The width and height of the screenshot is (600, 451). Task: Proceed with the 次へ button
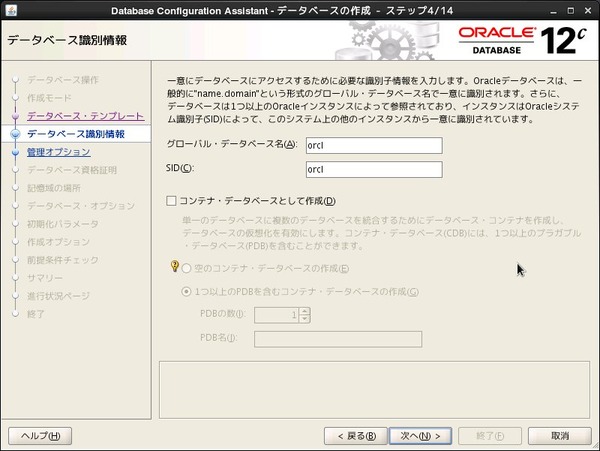point(420,436)
